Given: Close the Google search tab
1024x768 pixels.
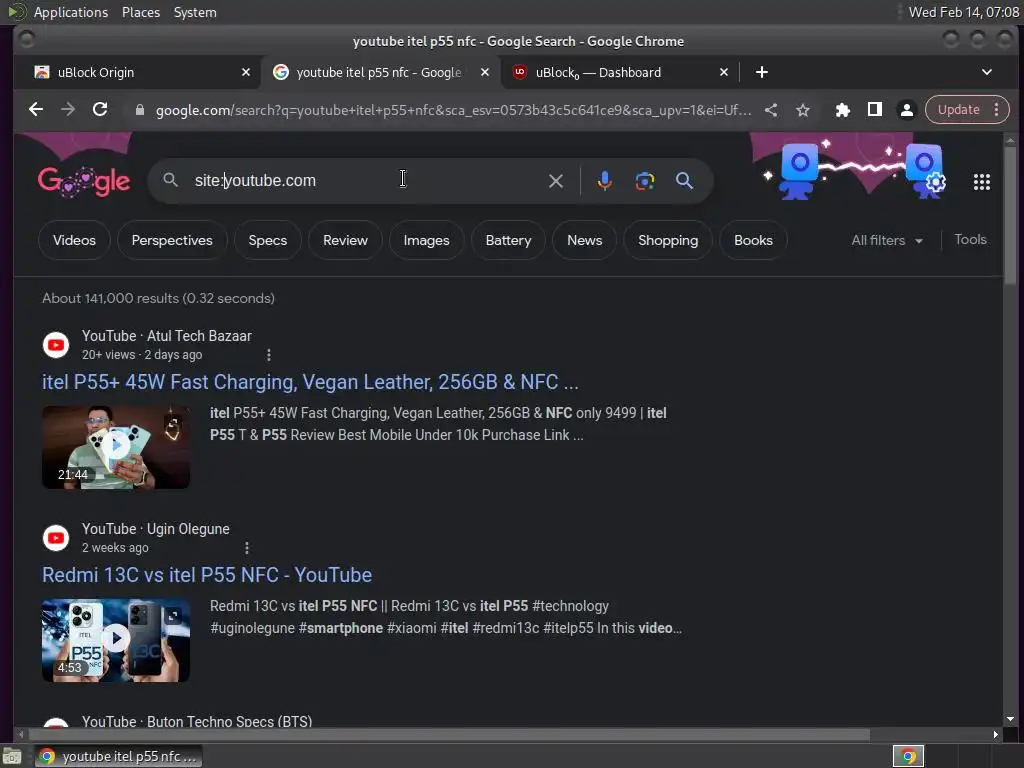Looking at the screenshot, I should (485, 72).
